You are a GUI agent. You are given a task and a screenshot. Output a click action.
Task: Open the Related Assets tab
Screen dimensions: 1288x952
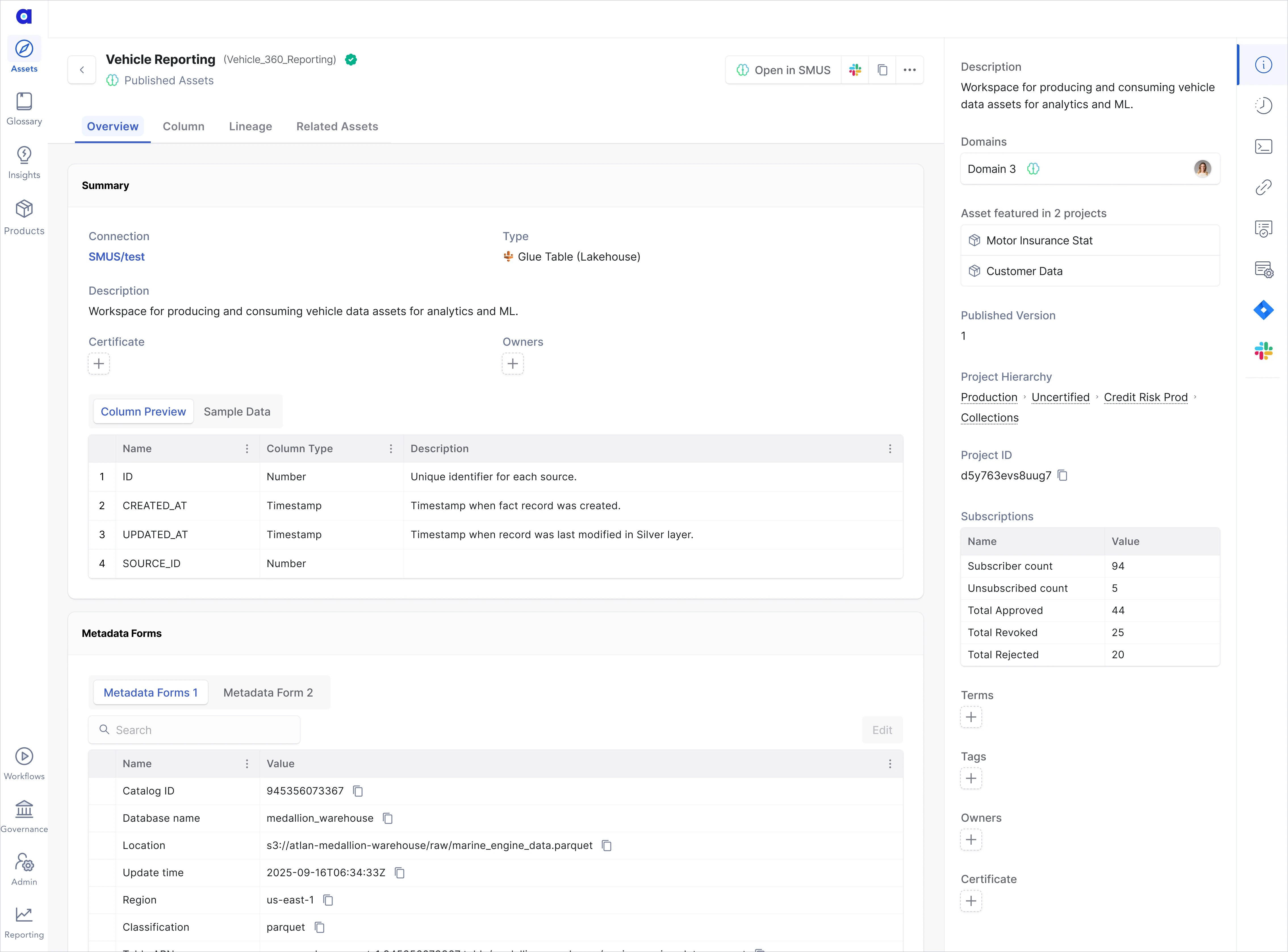pos(337,126)
